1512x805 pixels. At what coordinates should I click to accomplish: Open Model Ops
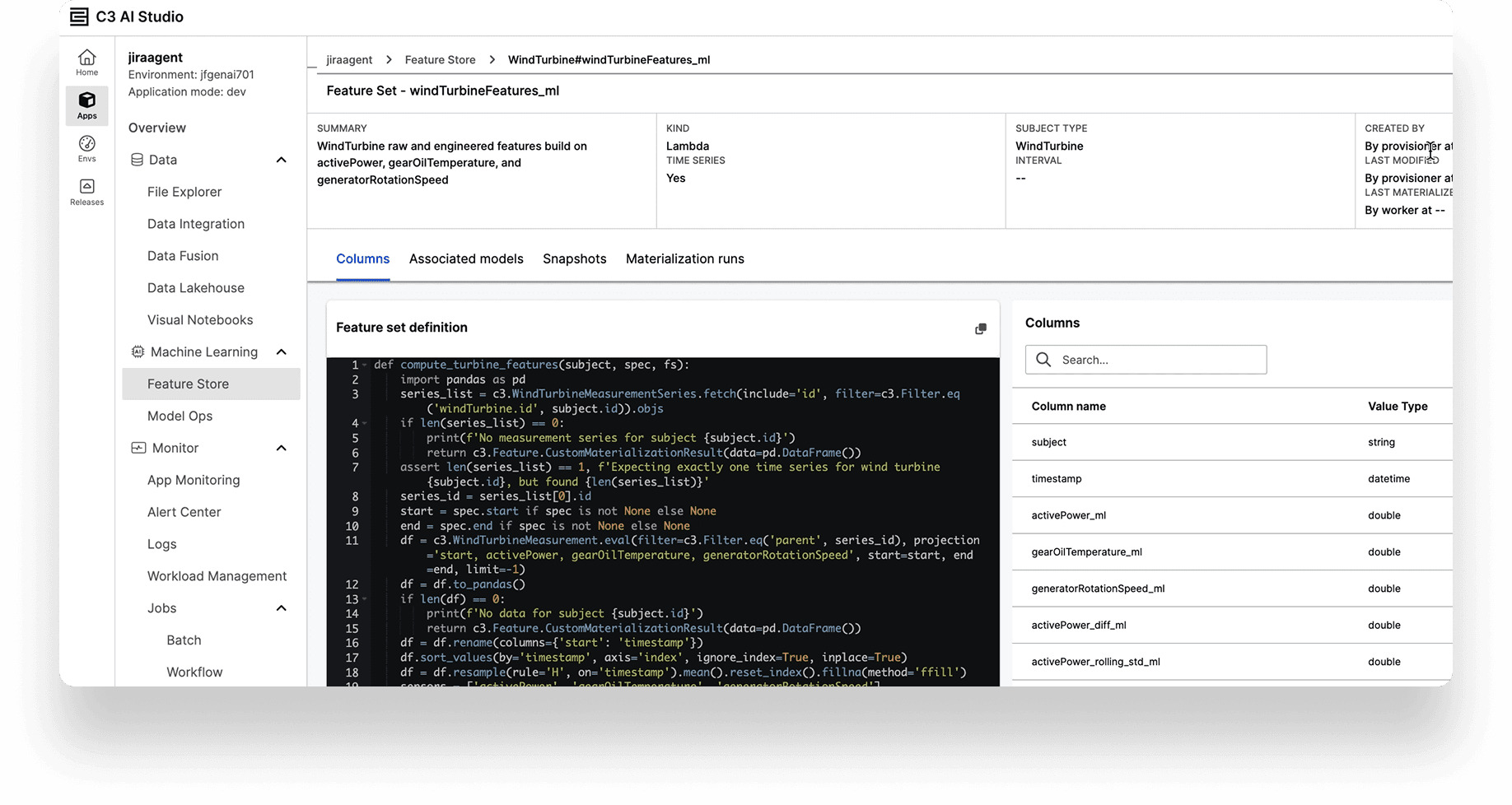click(x=180, y=416)
